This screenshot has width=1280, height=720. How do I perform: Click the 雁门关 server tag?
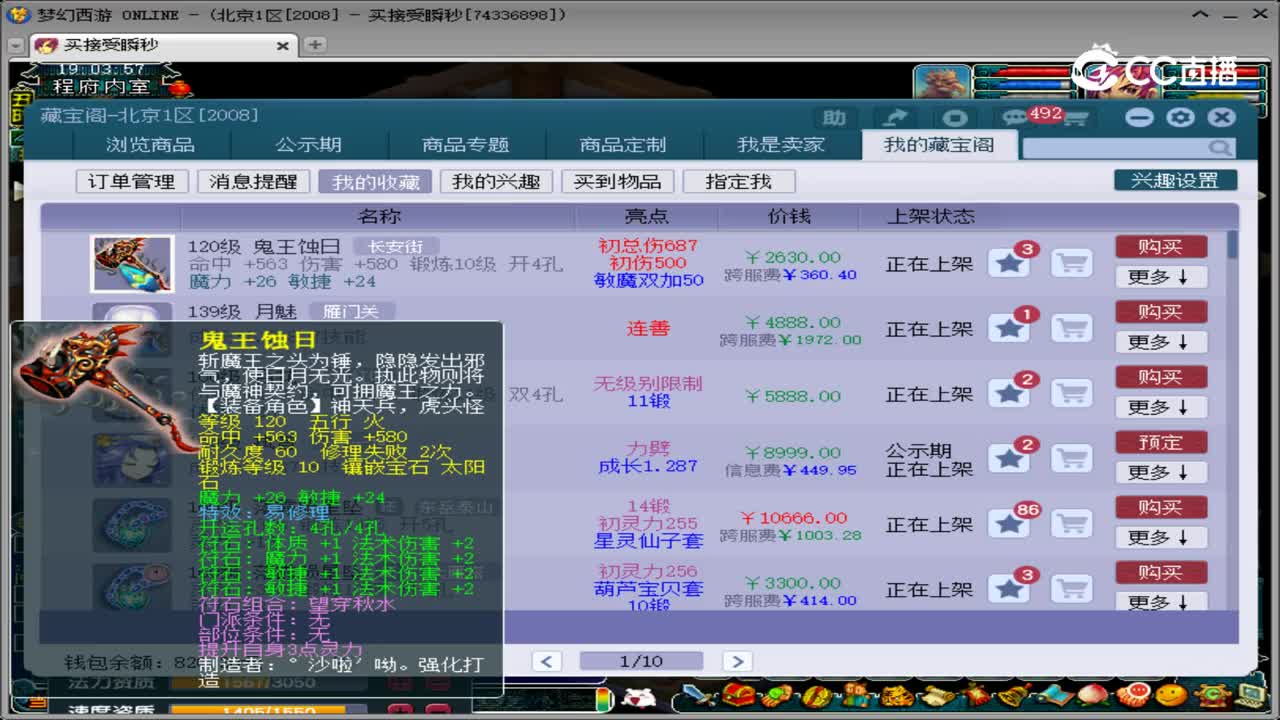pyautogui.click(x=351, y=311)
